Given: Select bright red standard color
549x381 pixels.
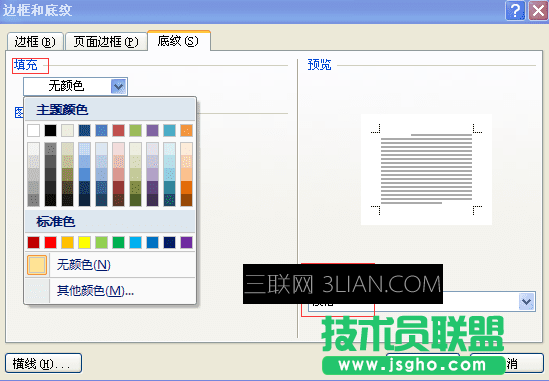Looking at the screenshot, I should click(x=50, y=242).
